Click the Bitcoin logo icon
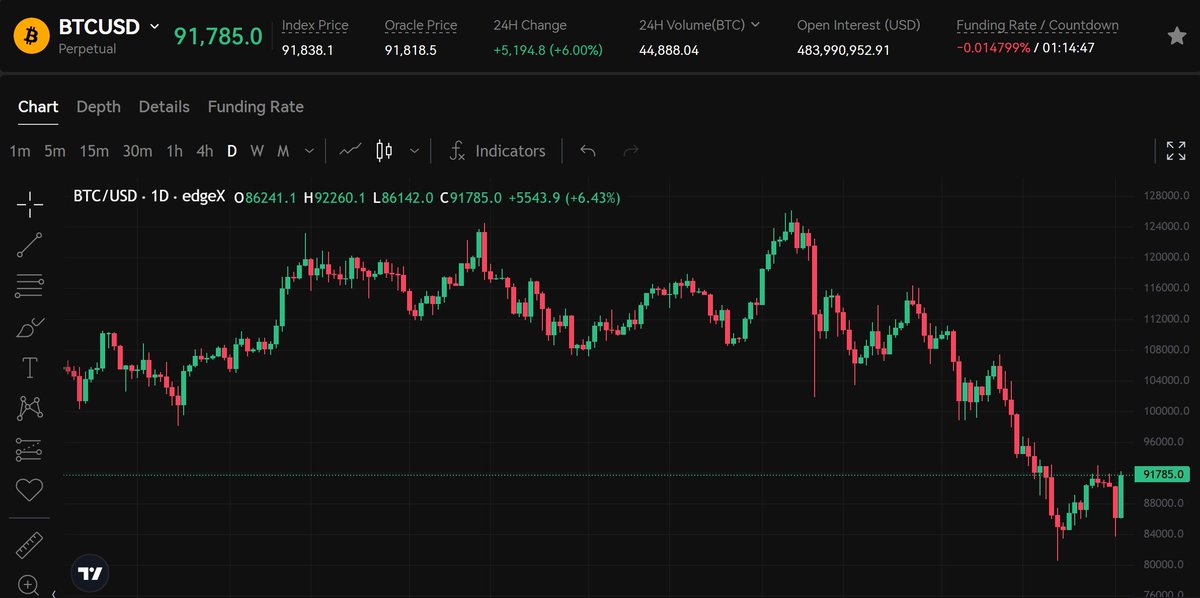 pos(32,36)
